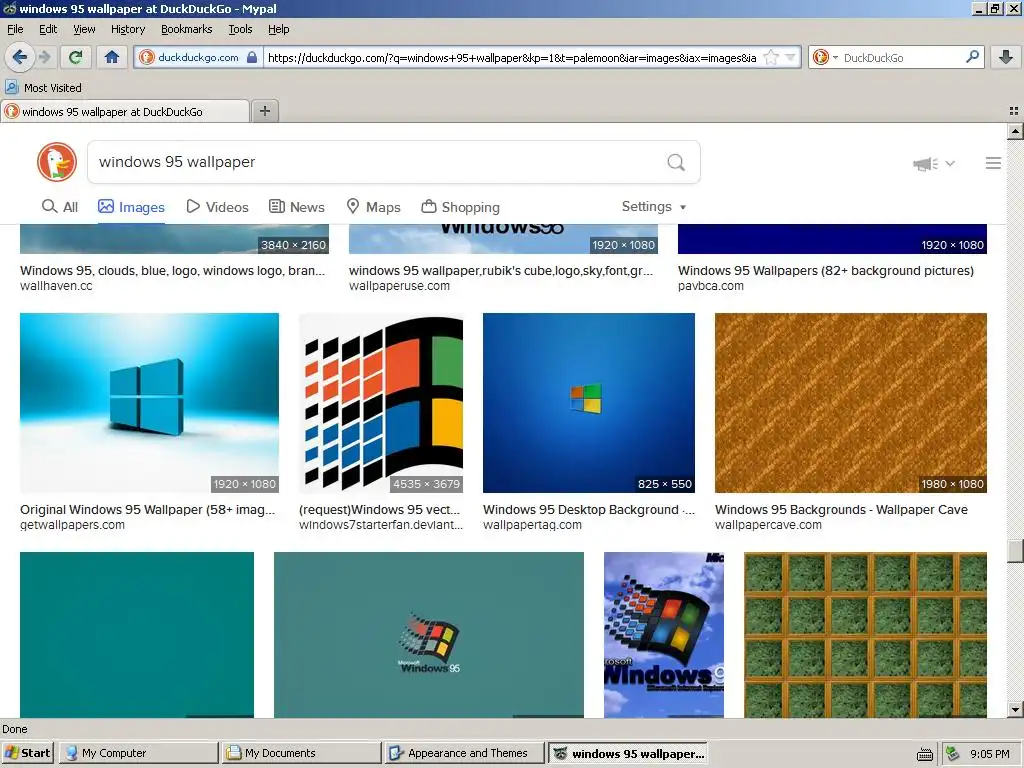Image resolution: width=1024 pixels, height=768 pixels.
Task: Open the green hedge tile pattern thumbnail
Action: pyautogui.click(x=865, y=635)
